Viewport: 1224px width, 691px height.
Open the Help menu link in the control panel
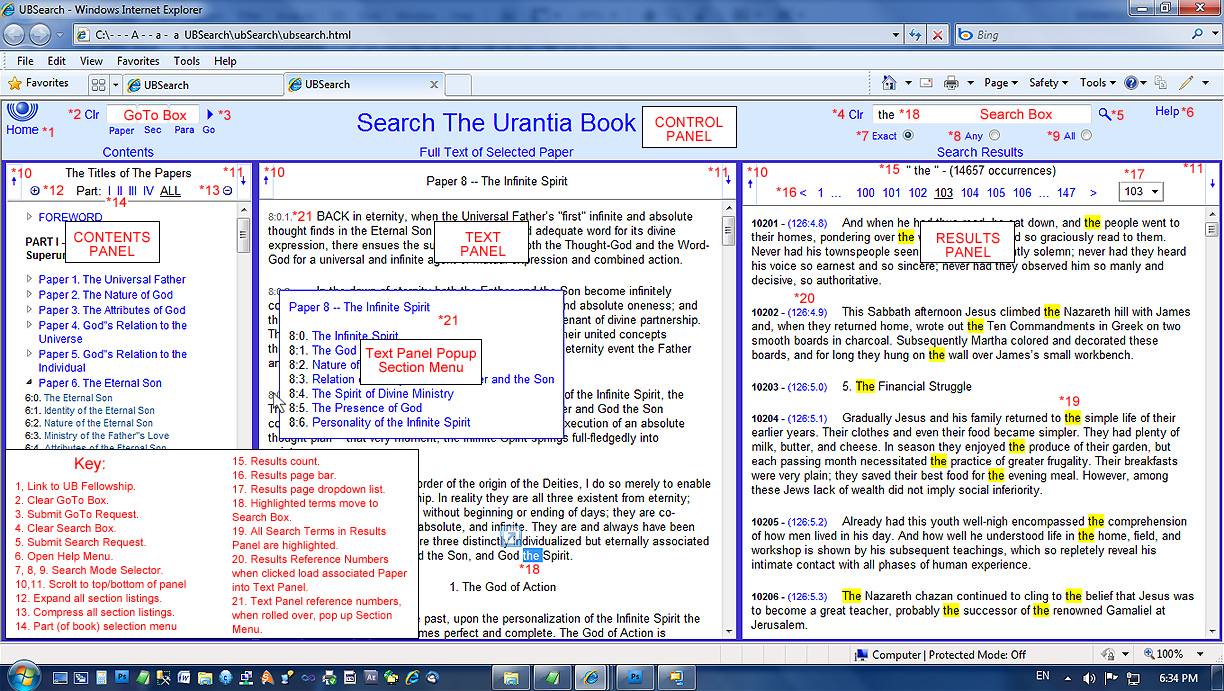pyautogui.click(x=1166, y=112)
